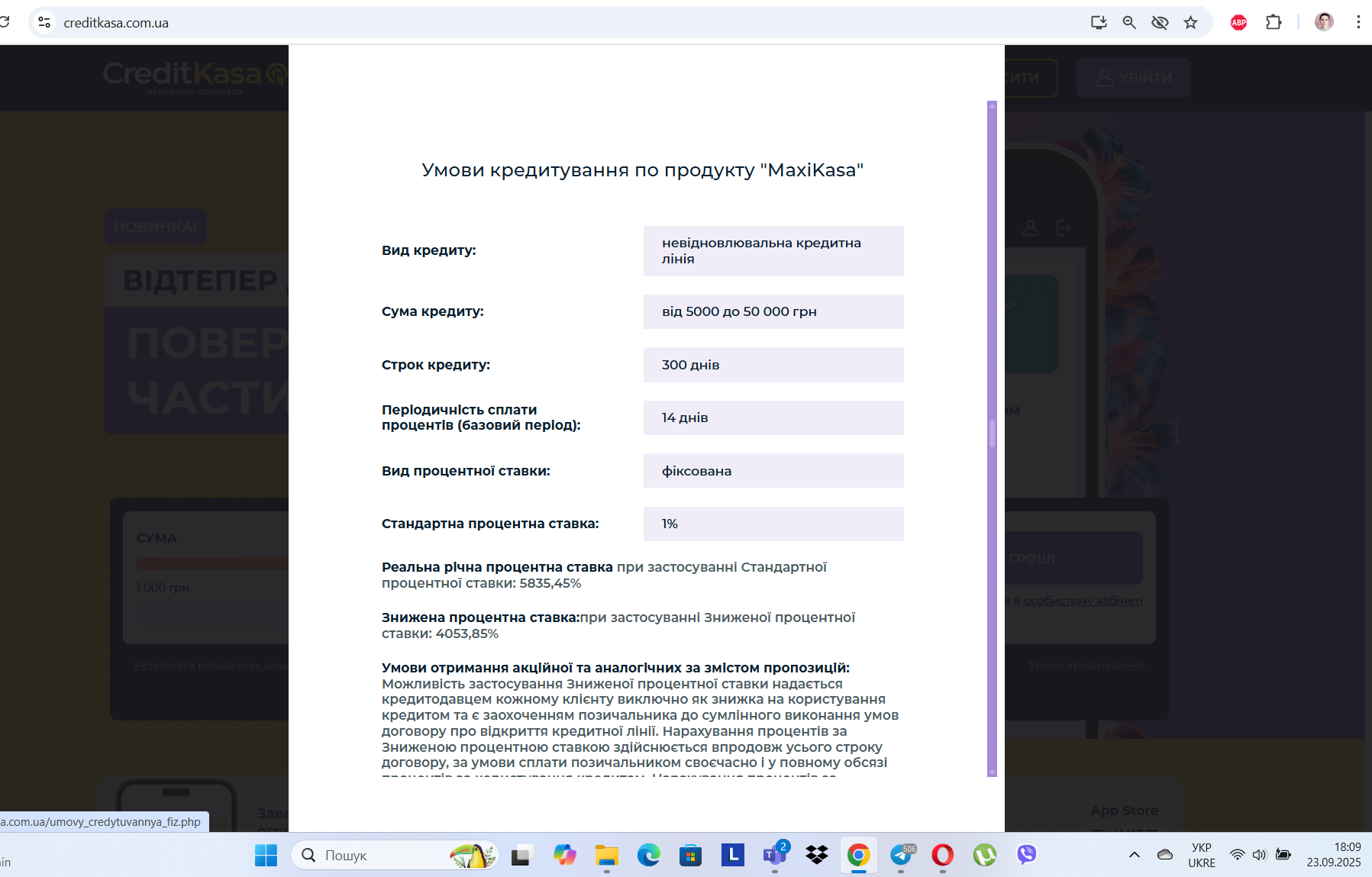The width and height of the screenshot is (1372, 877).
Task: Open the Windows Start menu
Action: click(x=266, y=856)
